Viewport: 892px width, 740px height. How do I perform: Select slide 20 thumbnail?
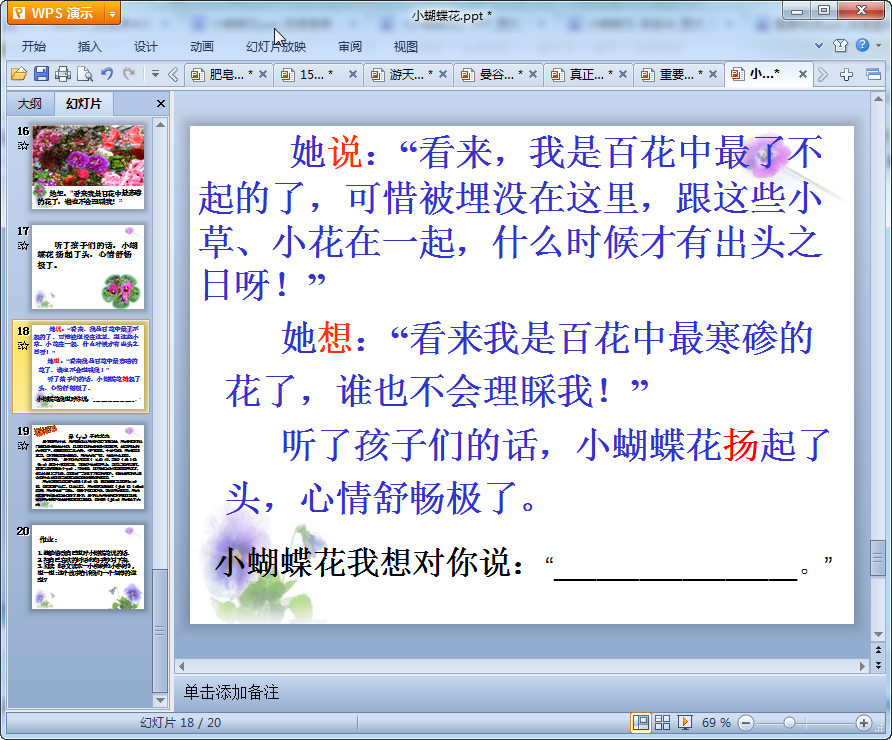click(x=88, y=567)
